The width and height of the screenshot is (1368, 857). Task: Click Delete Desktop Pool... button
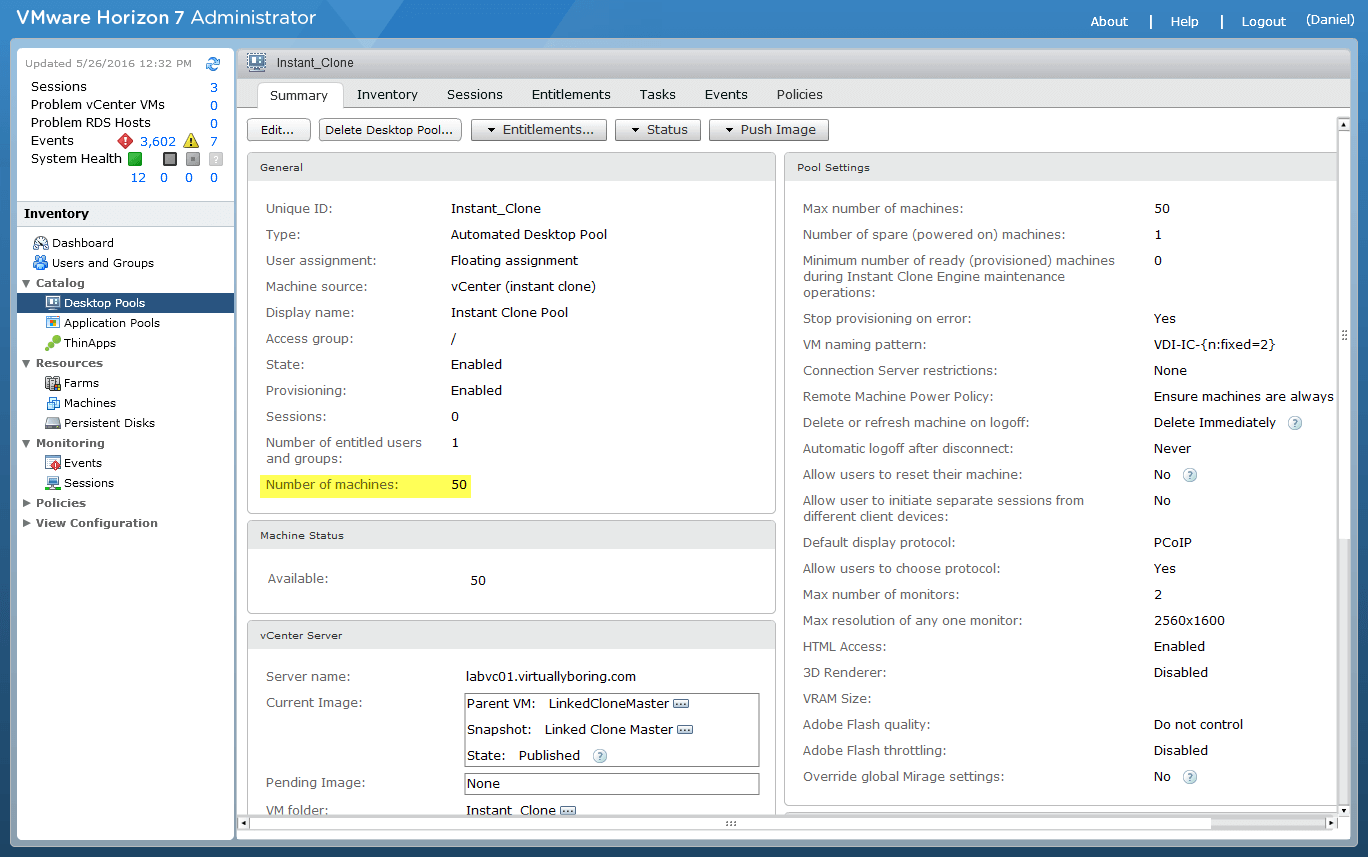click(x=390, y=130)
